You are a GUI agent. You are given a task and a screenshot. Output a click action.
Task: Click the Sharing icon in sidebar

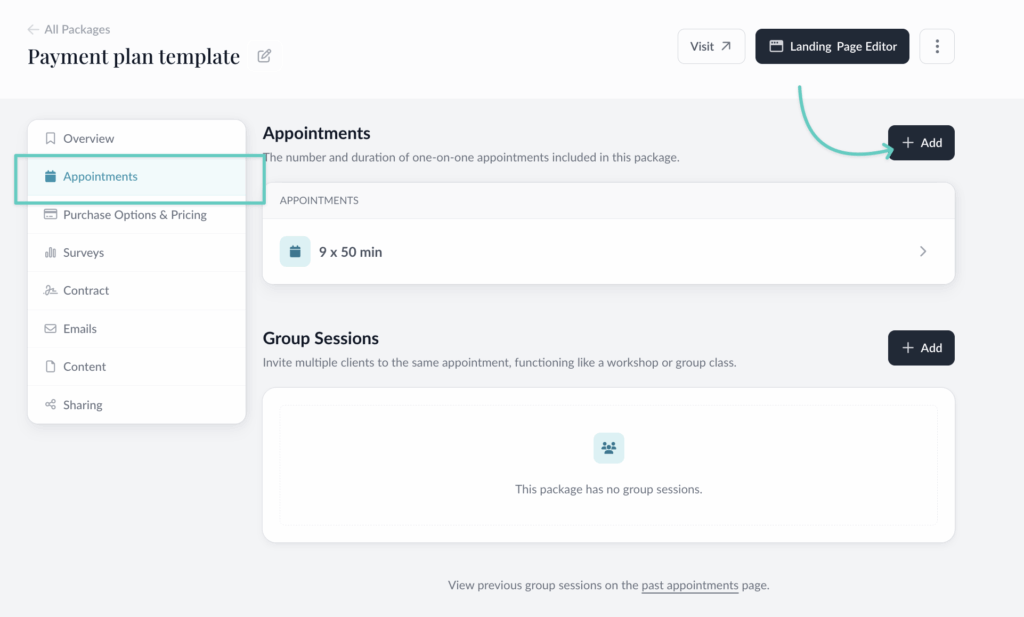pos(50,405)
